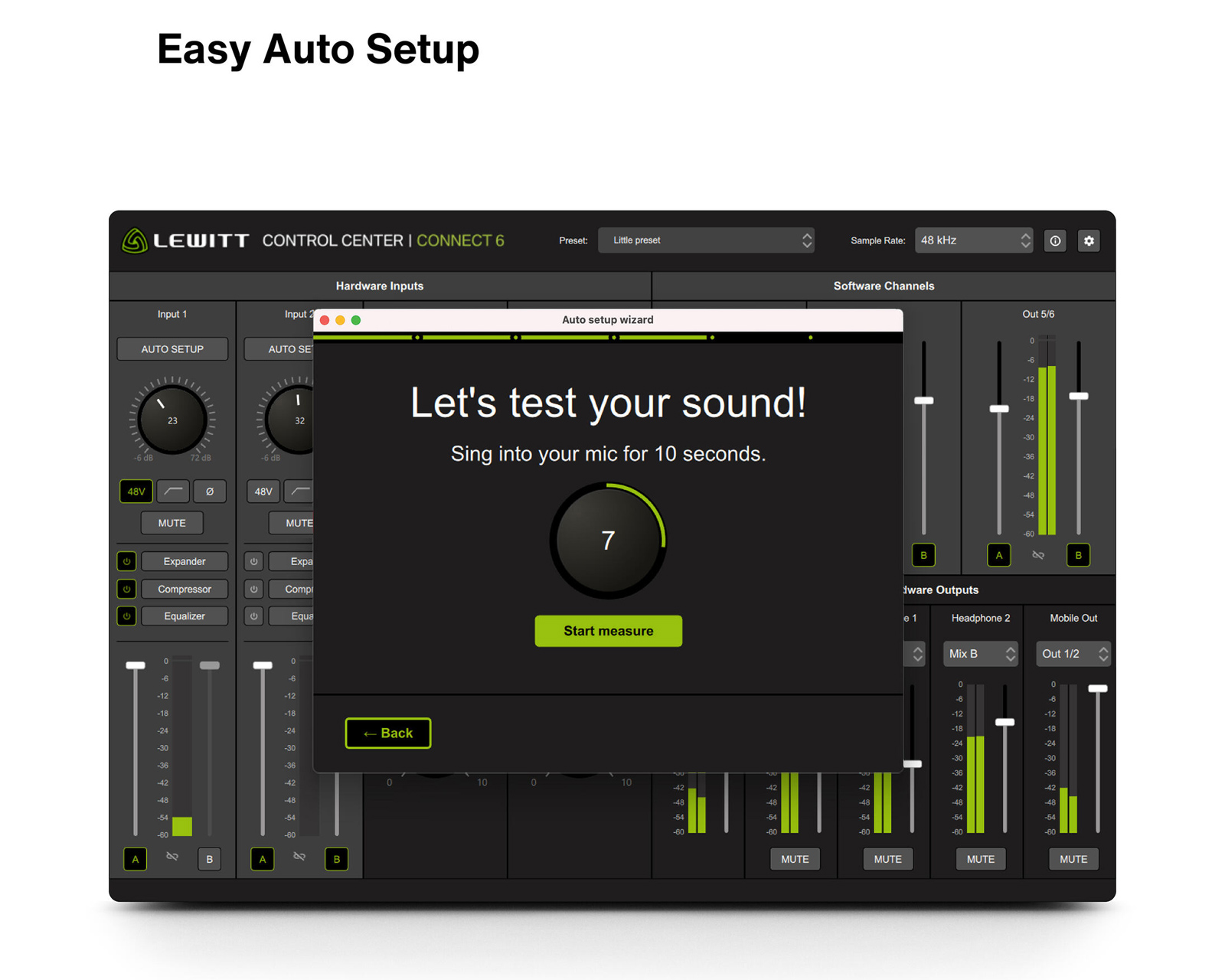Close the Auto setup wizard window
1225x980 pixels.
pos(325,320)
